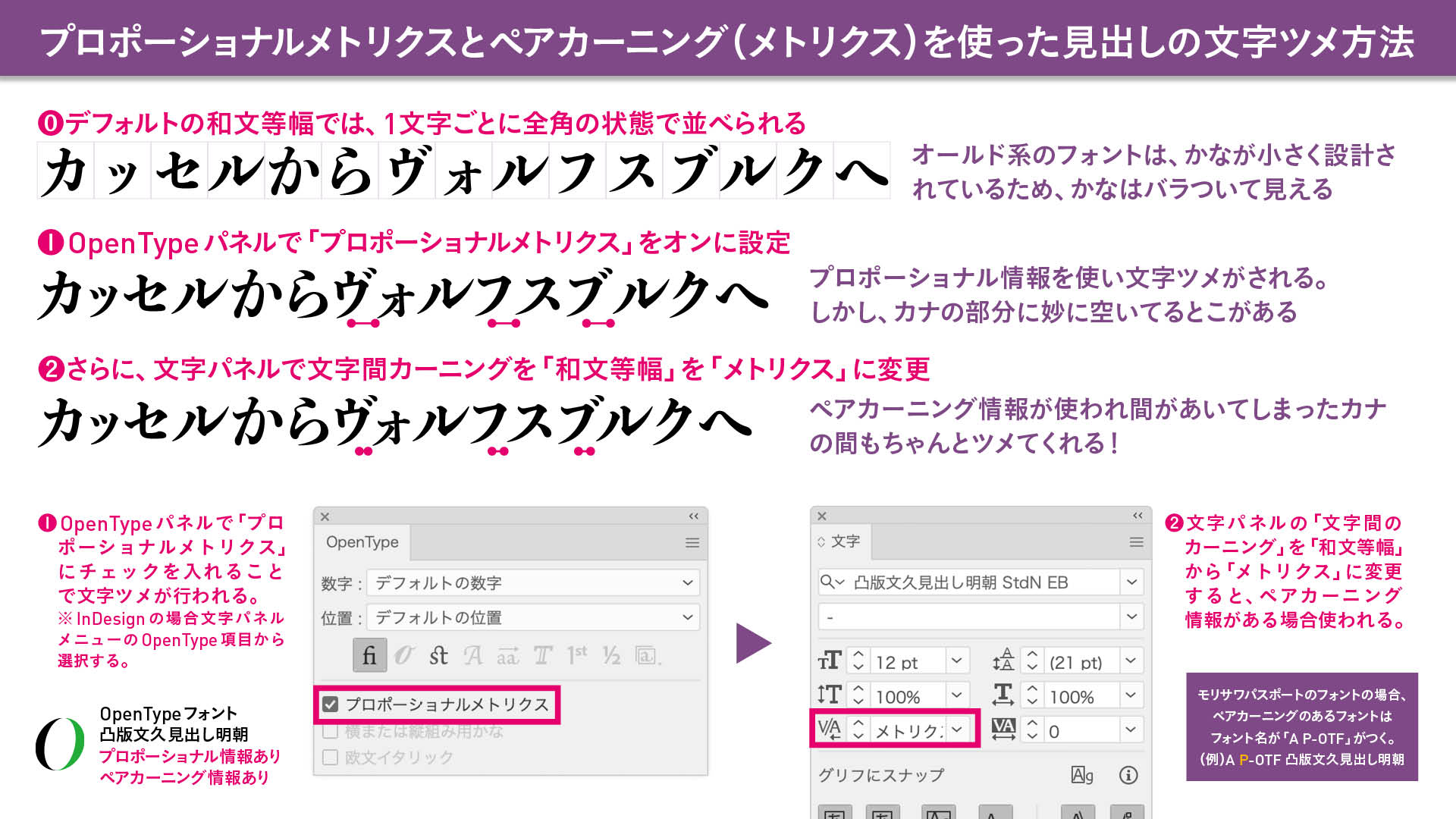Click the fractions (½) icon
Screen dimensions: 1456x819
[x=611, y=655]
